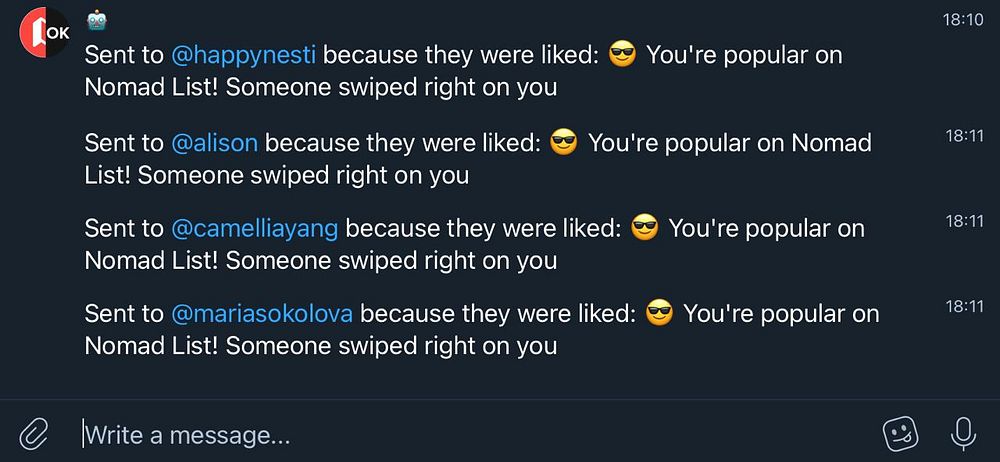Click the paperclip attach file icon

pos(33,433)
